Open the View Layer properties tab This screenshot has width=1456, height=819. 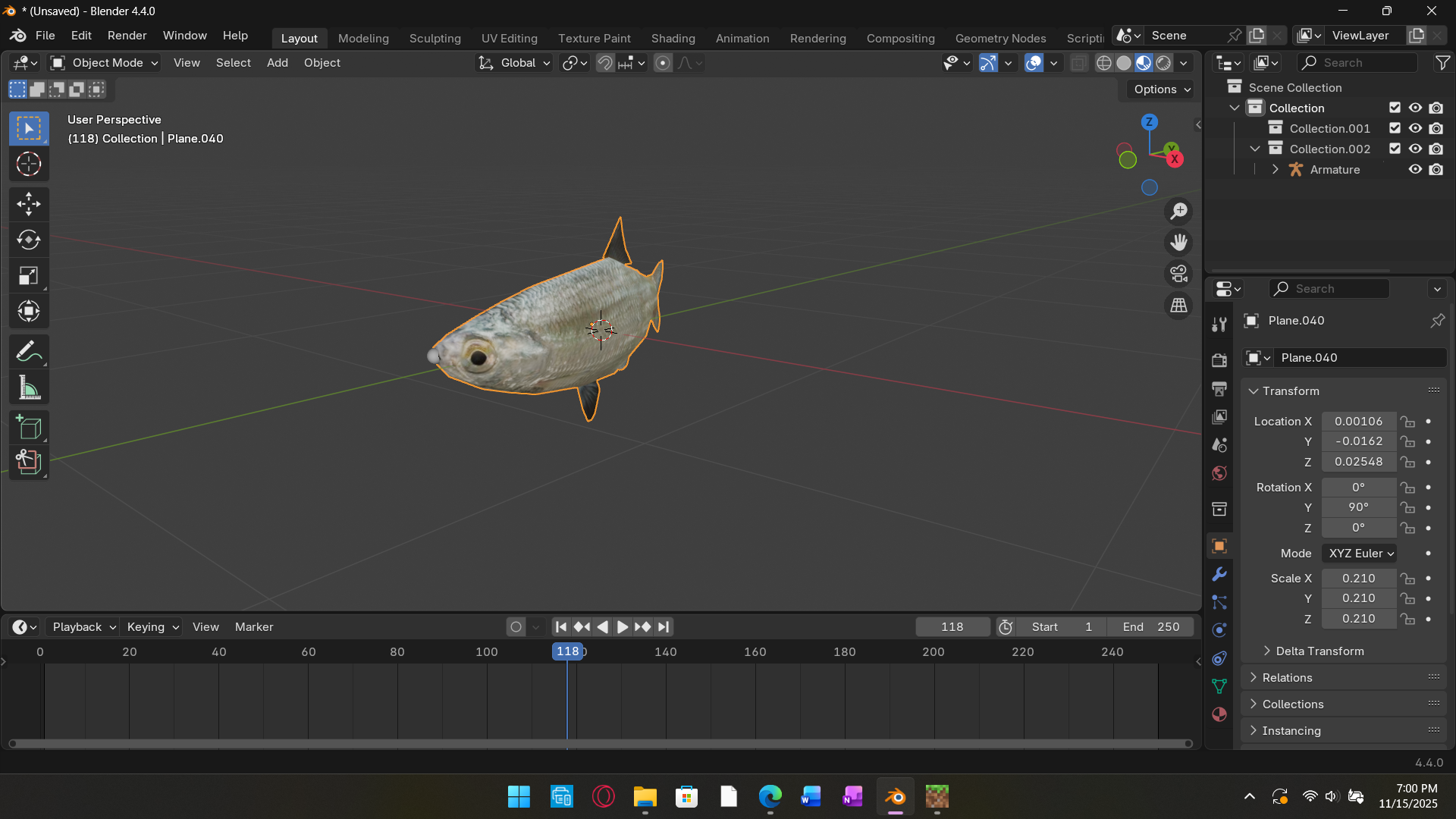click(1219, 416)
